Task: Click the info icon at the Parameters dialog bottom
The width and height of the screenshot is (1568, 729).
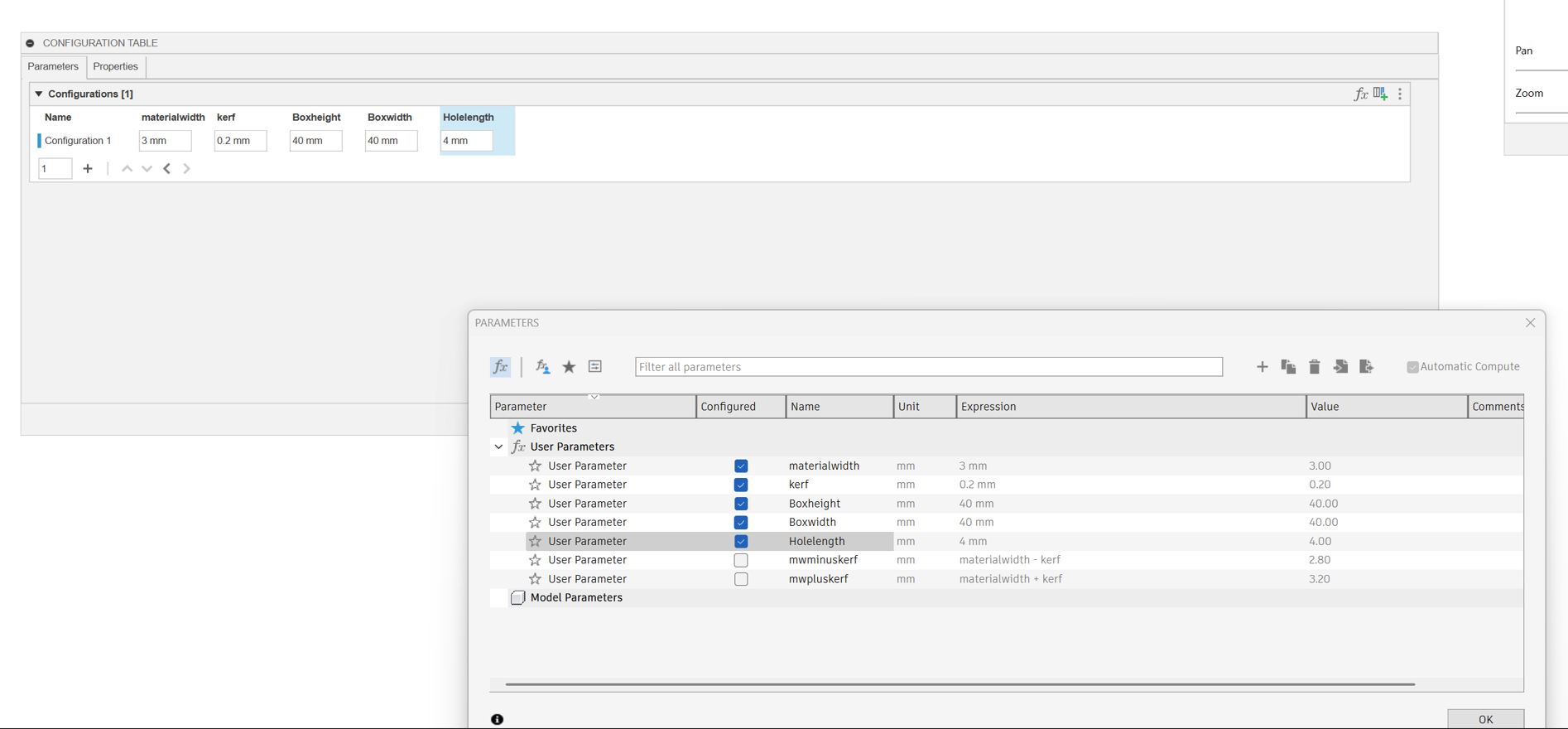Action: (497, 719)
